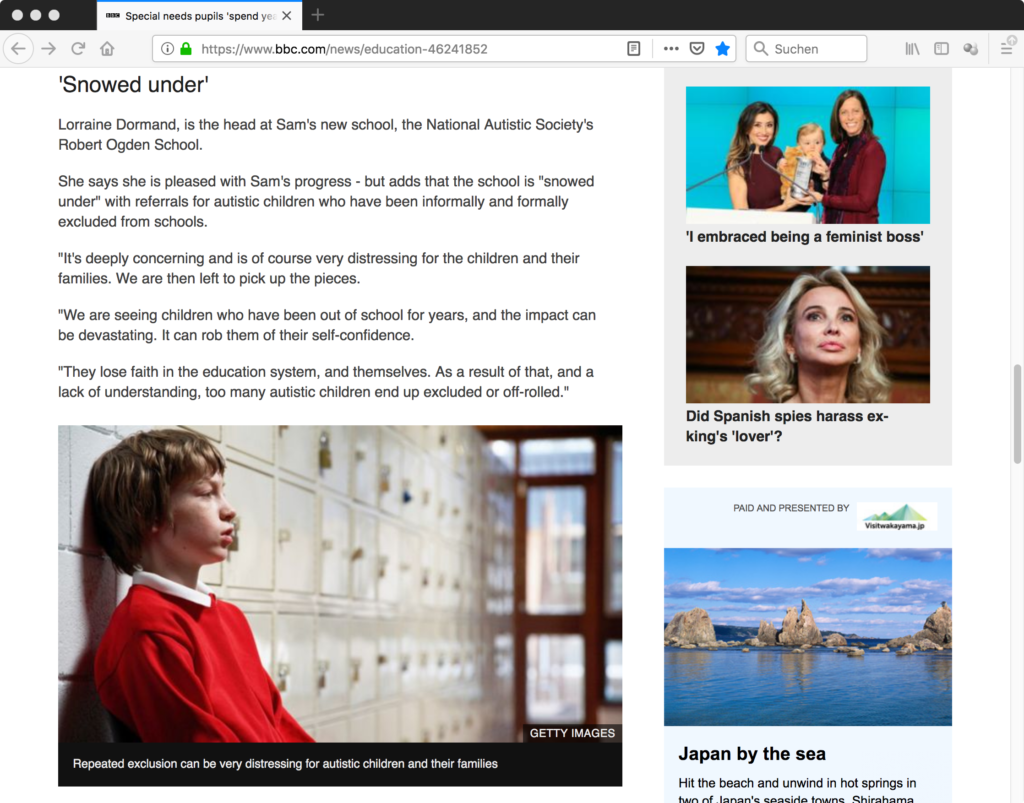Screen dimensions: 1024x803
Task: Toggle reader view in the address bar
Action: tap(633, 48)
